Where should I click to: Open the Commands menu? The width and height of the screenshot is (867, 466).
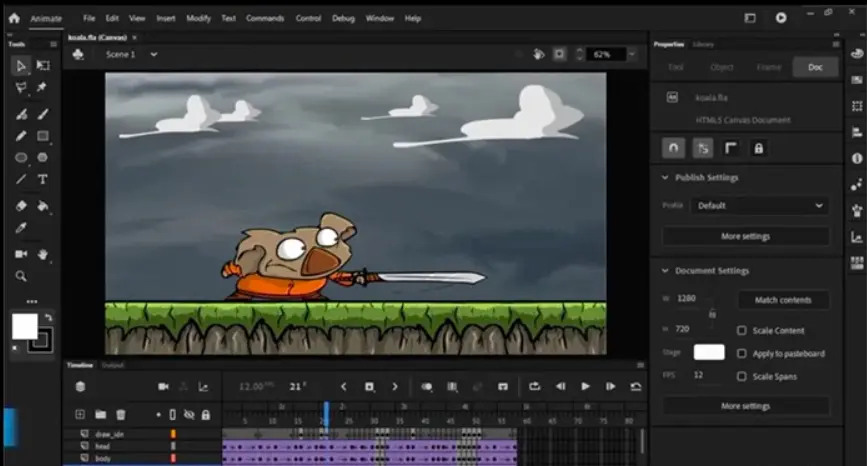(265, 18)
